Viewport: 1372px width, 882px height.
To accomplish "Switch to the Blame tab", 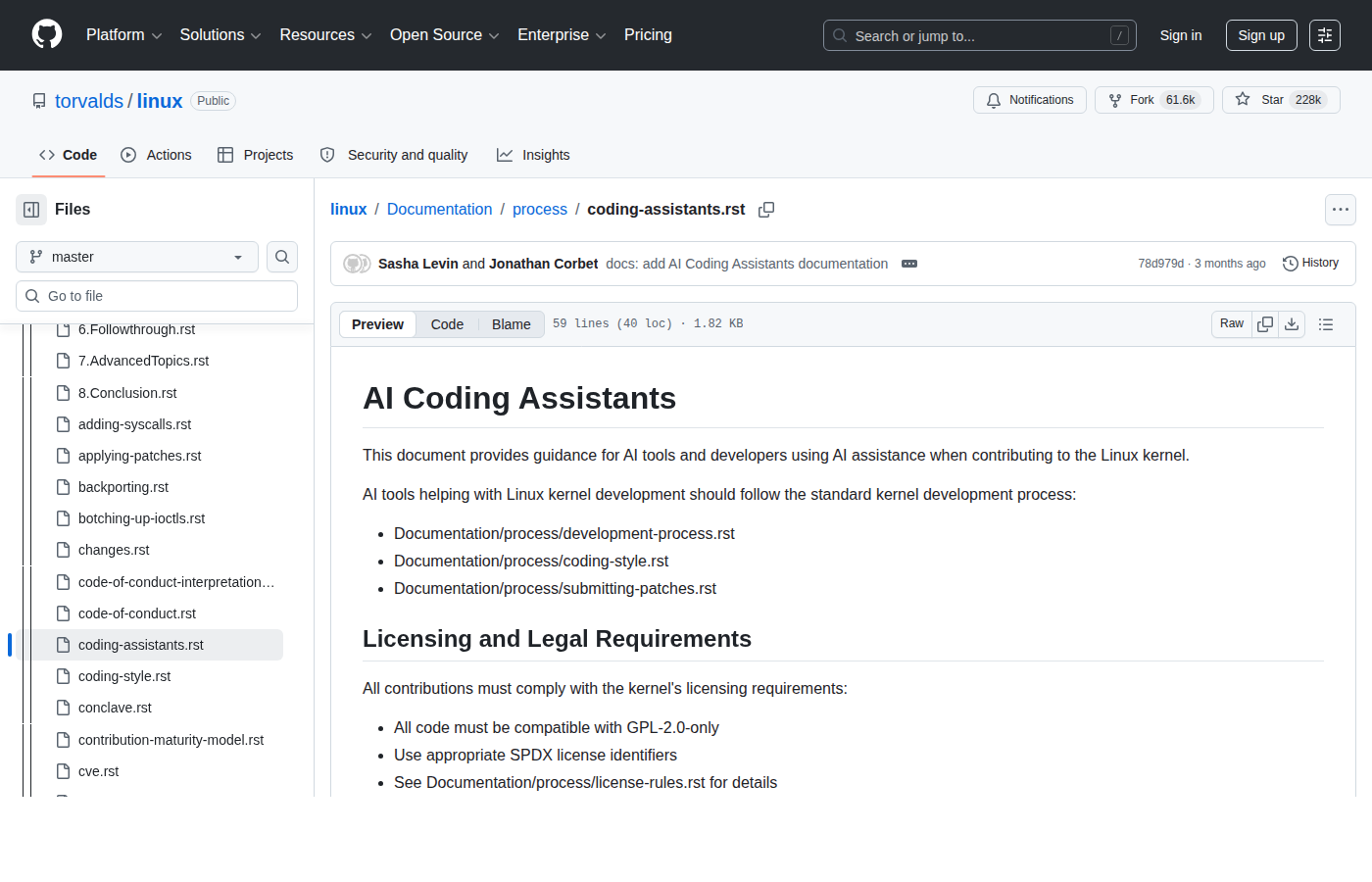I will (x=511, y=323).
